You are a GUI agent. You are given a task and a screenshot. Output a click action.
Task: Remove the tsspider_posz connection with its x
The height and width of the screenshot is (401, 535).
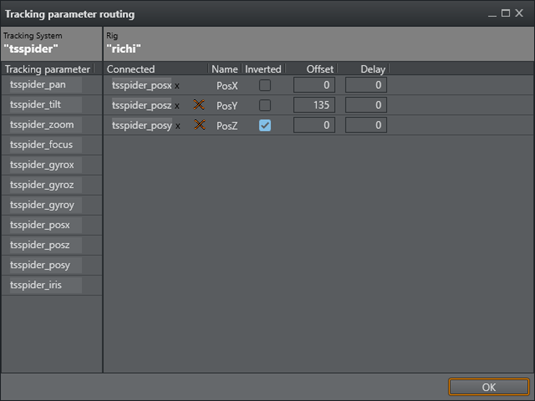pos(177,106)
